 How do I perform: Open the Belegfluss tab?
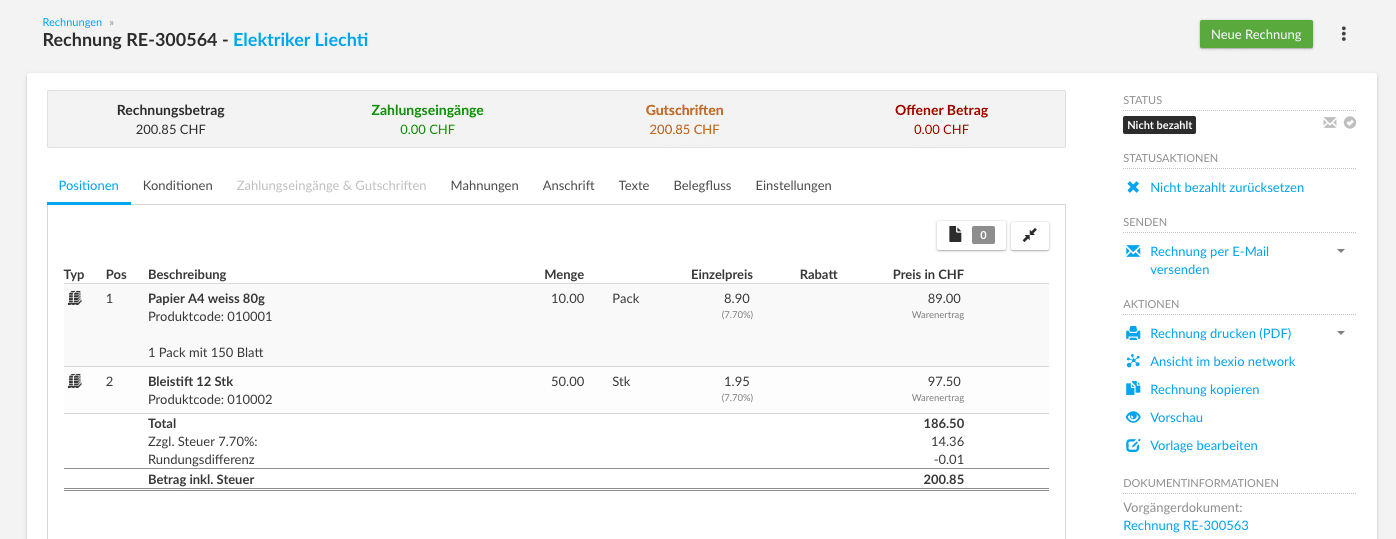point(702,185)
